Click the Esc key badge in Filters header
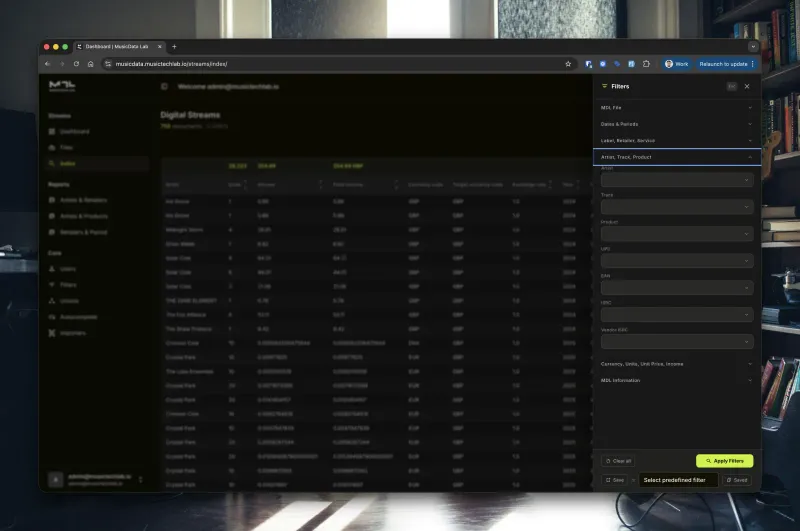This screenshot has width=800, height=531. coord(732,86)
